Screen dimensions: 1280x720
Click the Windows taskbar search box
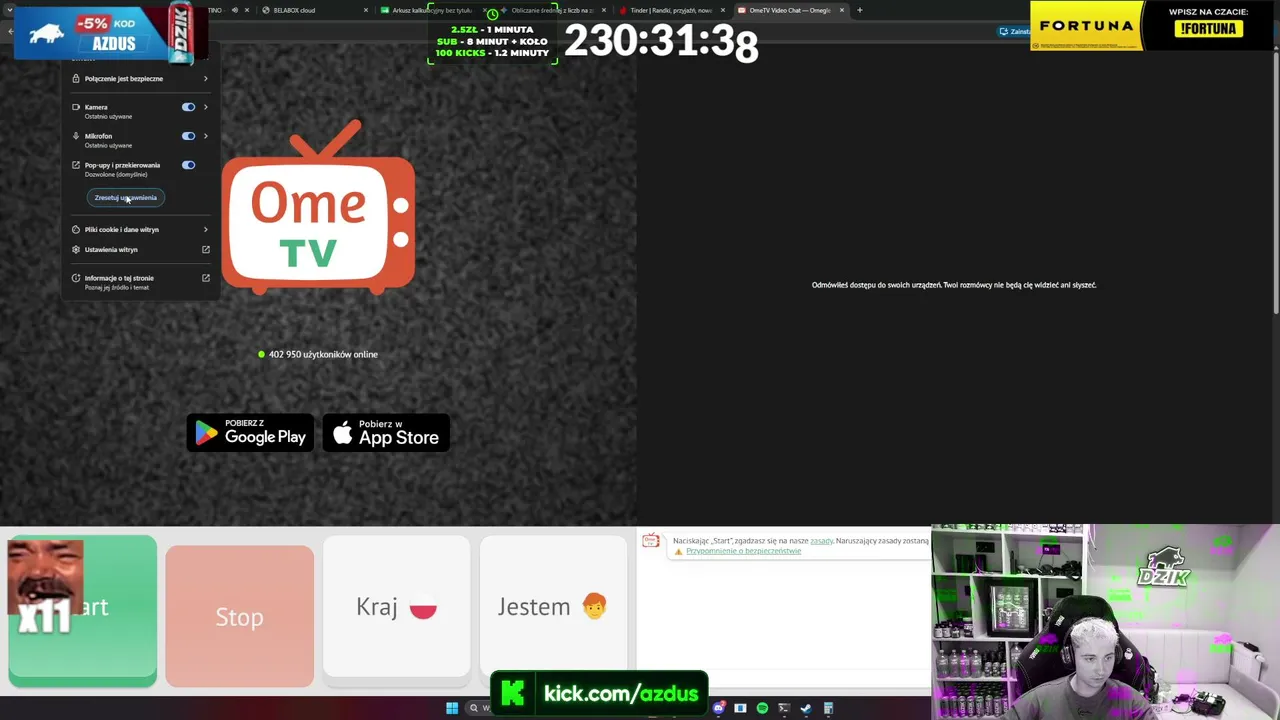pos(480,708)
